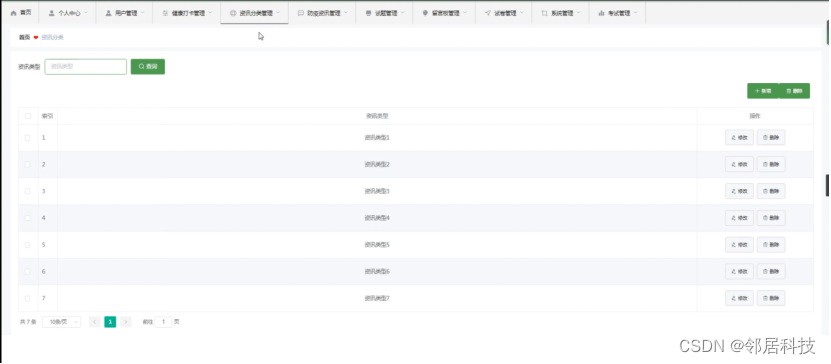Click 修改 button for row 资讯类型4
The height and width of the screenshot is (364, 831).
tap(739, 218)
